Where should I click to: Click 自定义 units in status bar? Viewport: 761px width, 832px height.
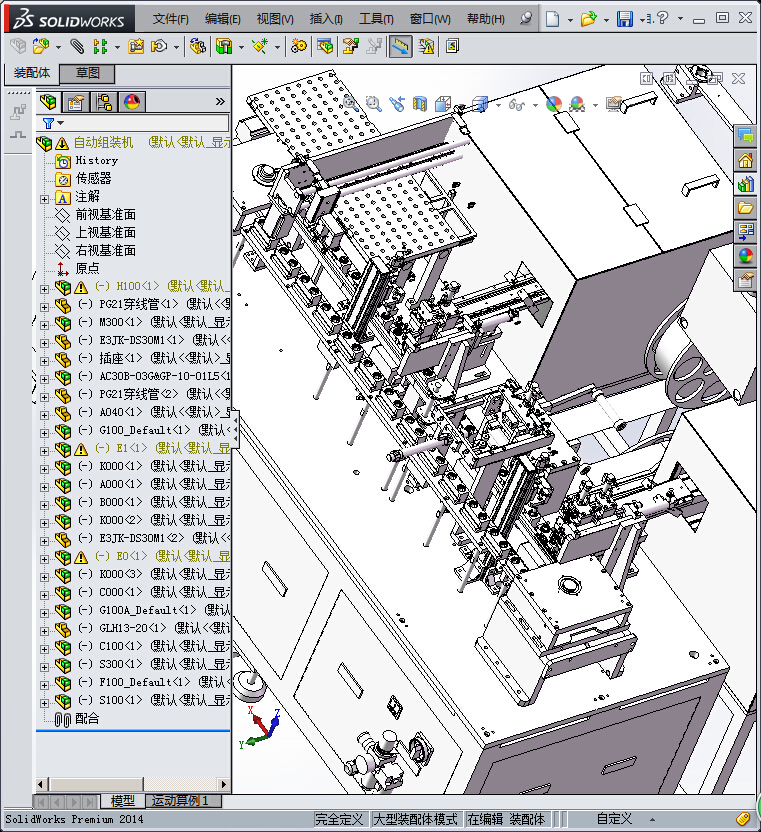615,819
